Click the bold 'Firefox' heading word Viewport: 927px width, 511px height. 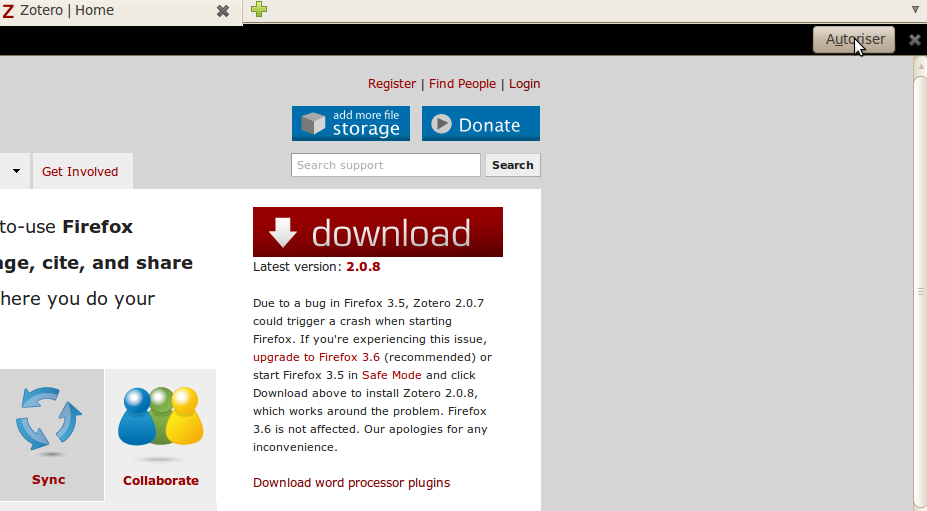98,227
